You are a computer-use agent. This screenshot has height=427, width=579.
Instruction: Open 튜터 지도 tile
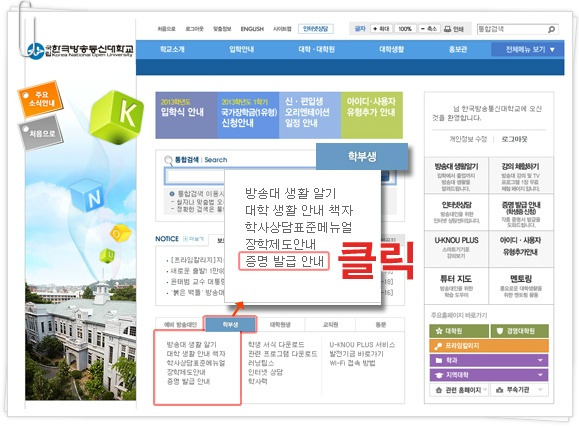click(456, 286)
